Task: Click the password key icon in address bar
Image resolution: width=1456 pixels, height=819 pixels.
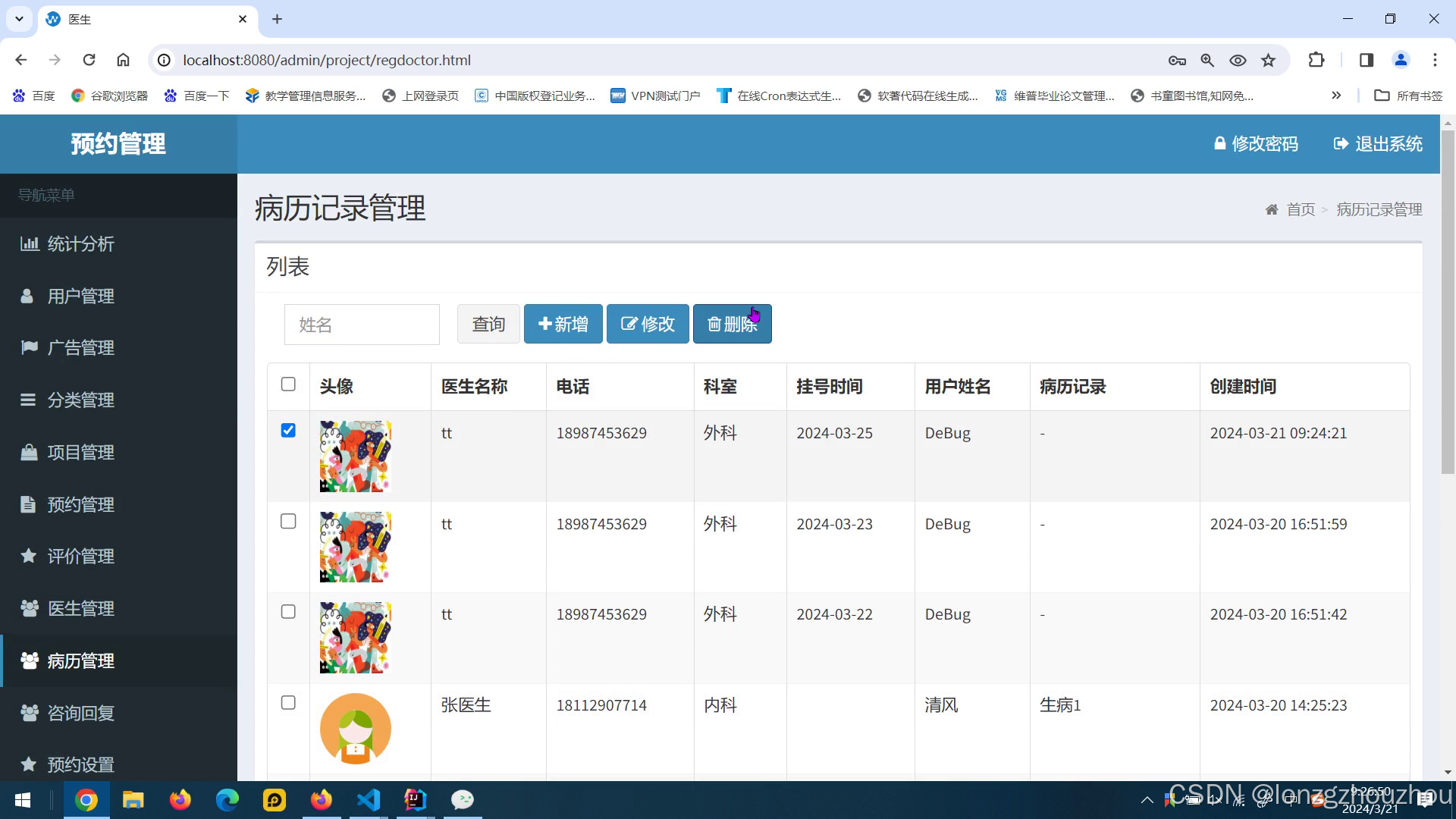Action: click(x=1177, y=60)
